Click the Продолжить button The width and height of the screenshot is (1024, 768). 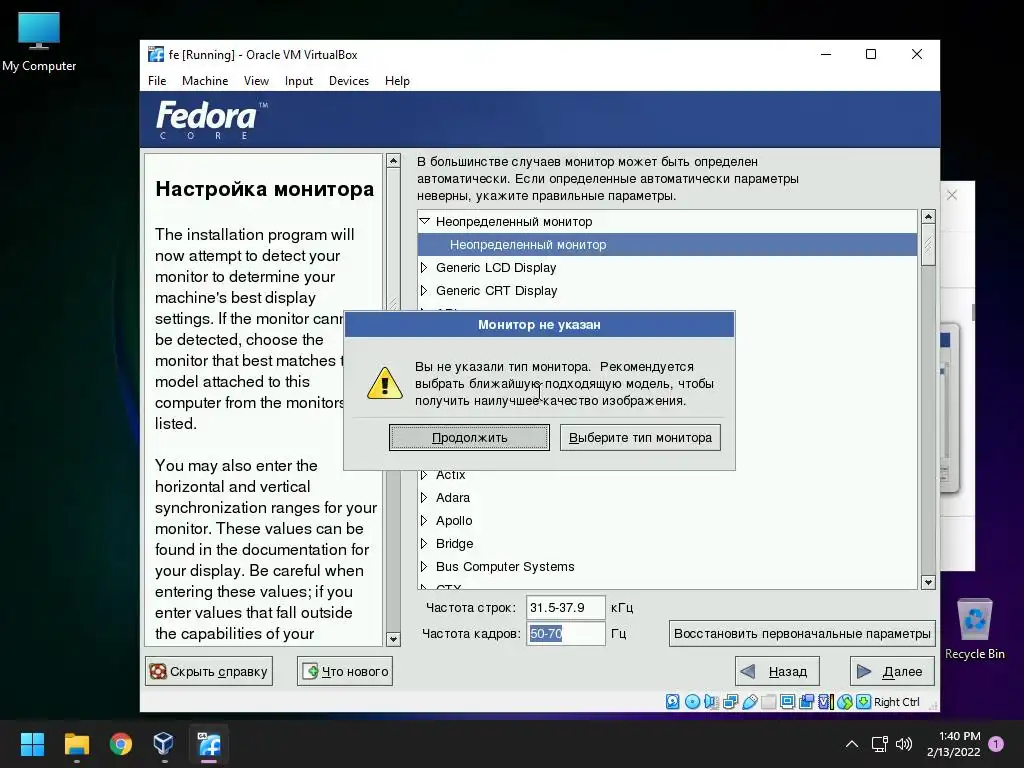[469, 438]
